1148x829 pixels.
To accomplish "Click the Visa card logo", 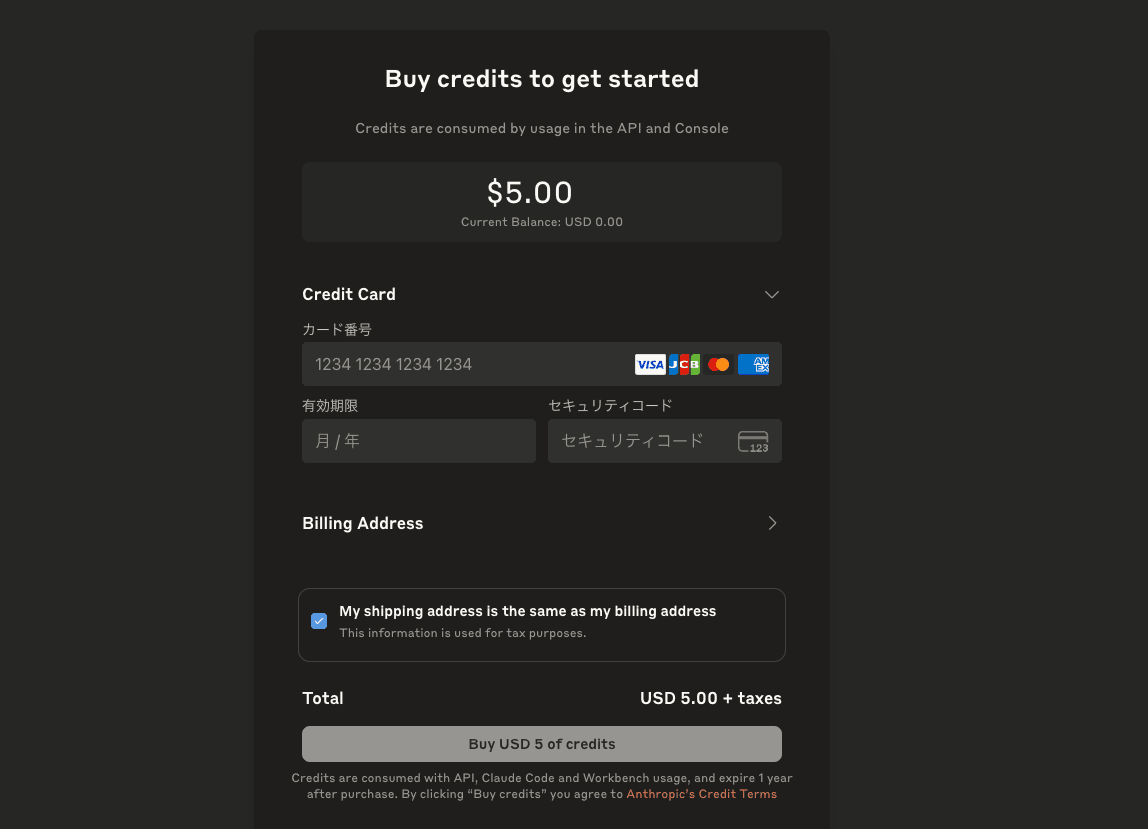I will 650,365.
